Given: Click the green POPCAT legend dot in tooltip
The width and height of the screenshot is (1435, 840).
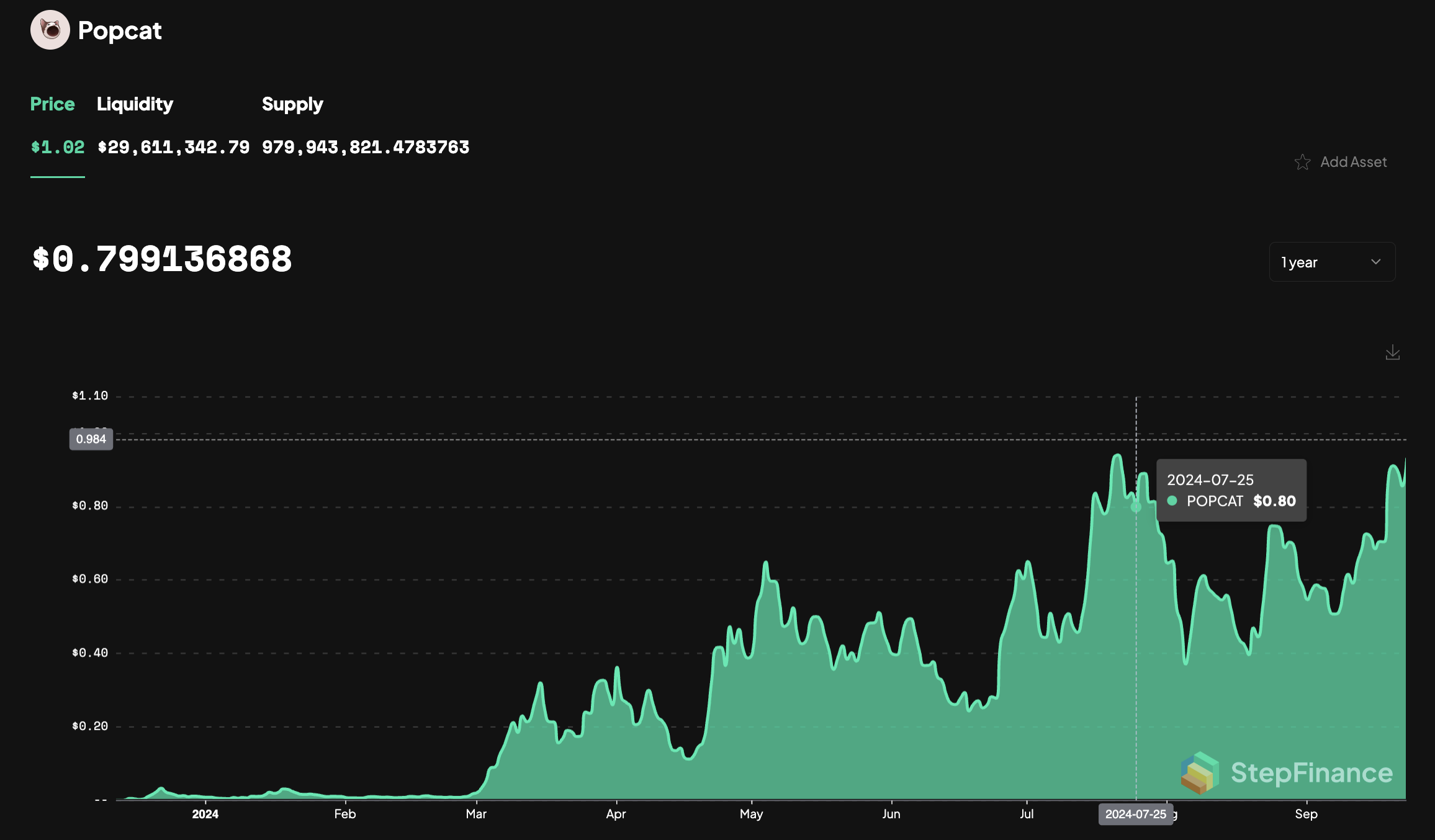Looking at the screenshot, I should [x=1172, y=501].
